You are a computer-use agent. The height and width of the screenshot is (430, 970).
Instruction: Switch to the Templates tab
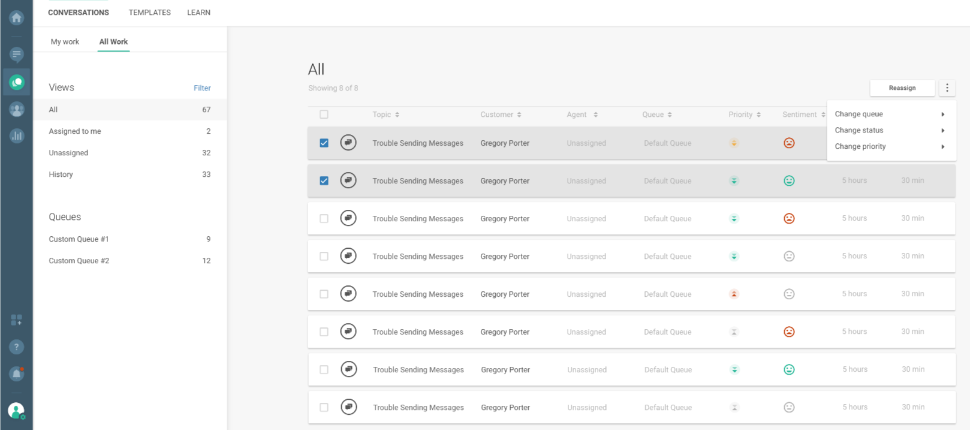pos(149,12)
